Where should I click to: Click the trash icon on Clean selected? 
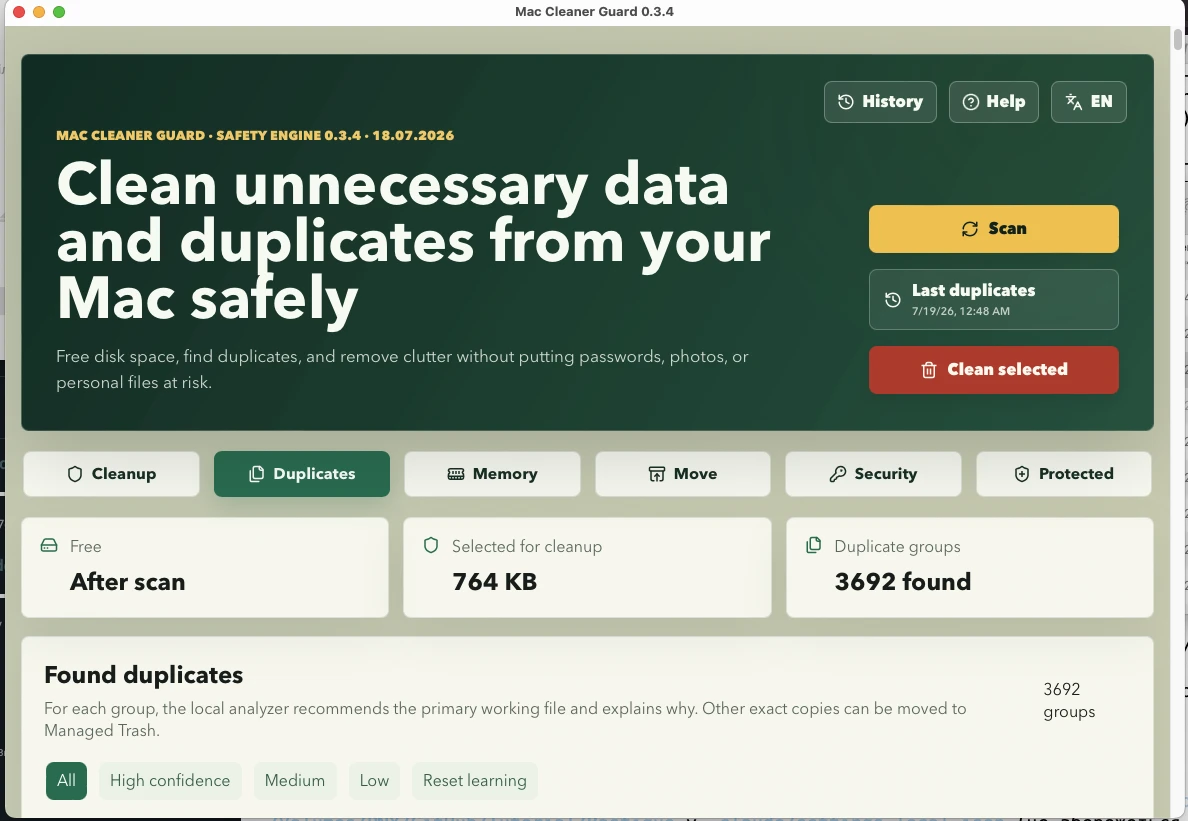(x=929, y=370)
